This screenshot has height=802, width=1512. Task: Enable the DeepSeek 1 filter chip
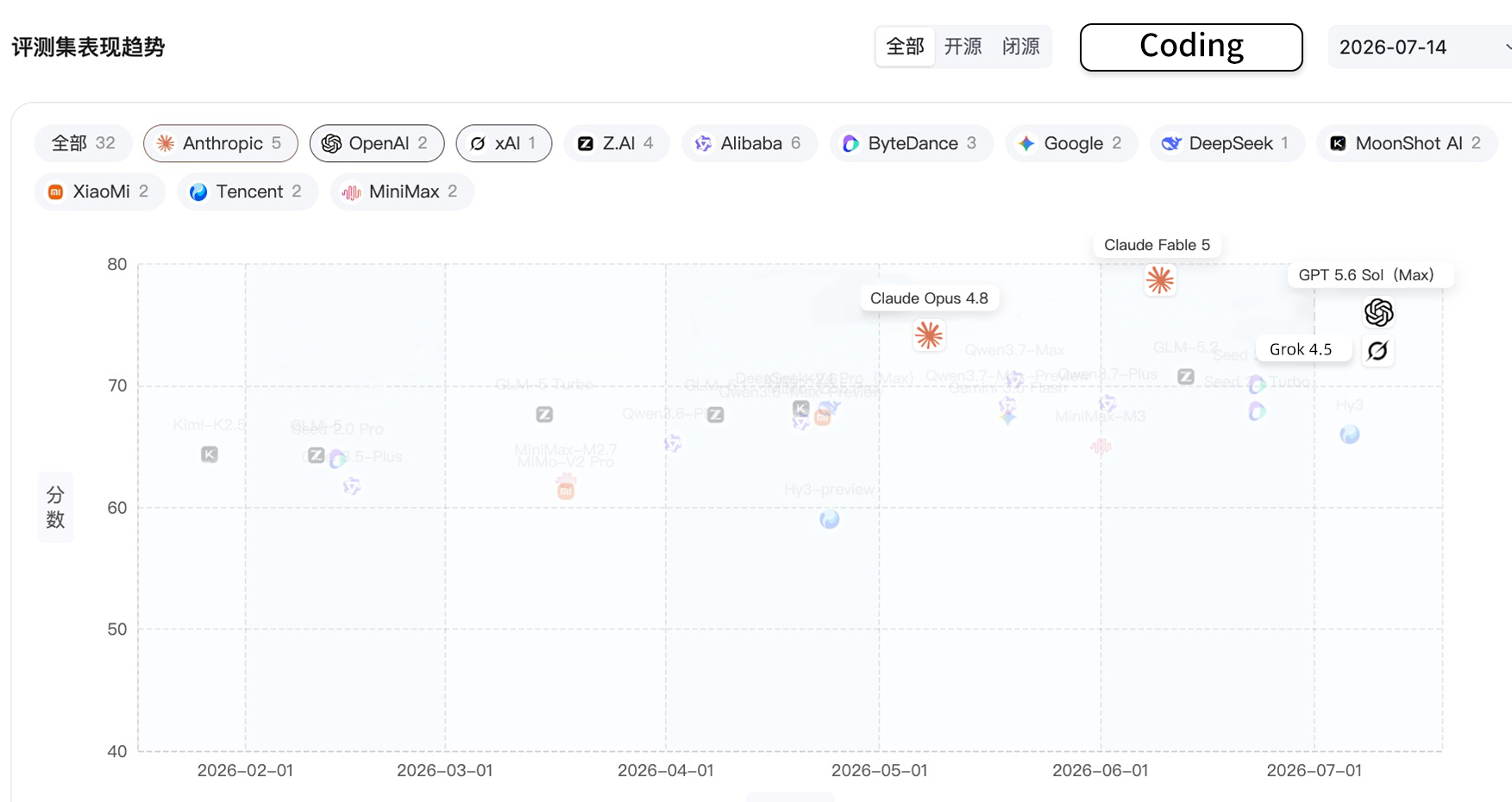(1227, 143)
